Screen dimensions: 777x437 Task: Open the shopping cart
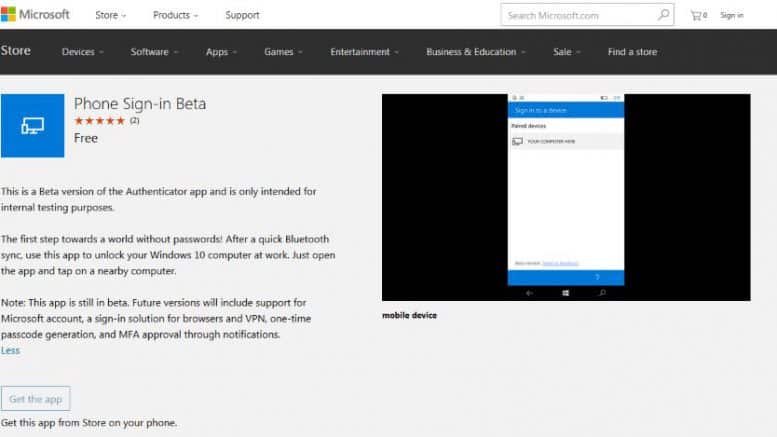697,15
